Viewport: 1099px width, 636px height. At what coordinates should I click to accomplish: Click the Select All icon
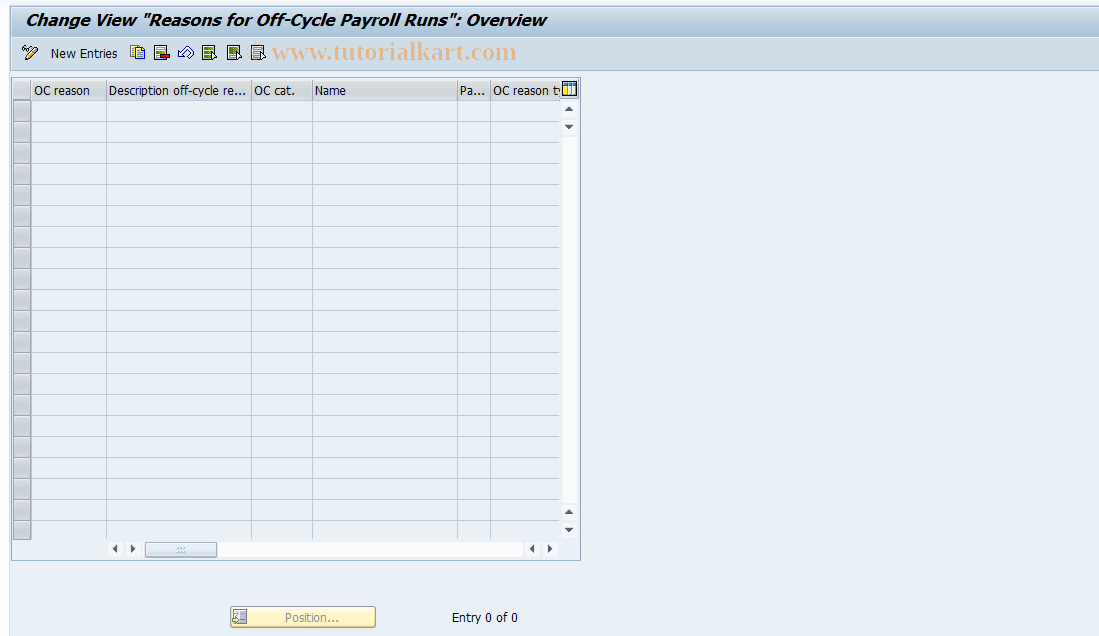tap(210, 53)
